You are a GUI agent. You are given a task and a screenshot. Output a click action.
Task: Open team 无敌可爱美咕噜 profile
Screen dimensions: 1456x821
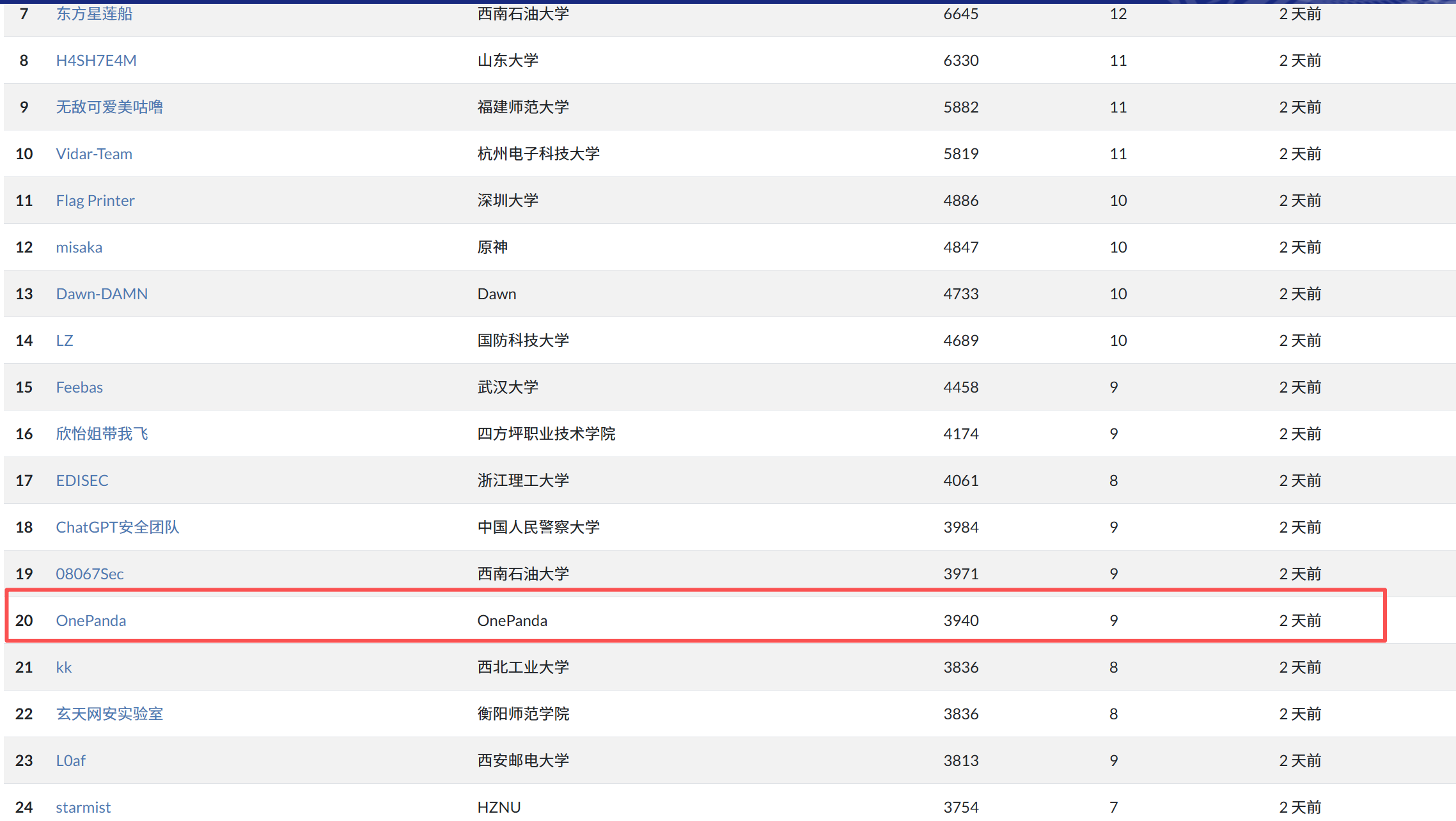coord(109,107)
